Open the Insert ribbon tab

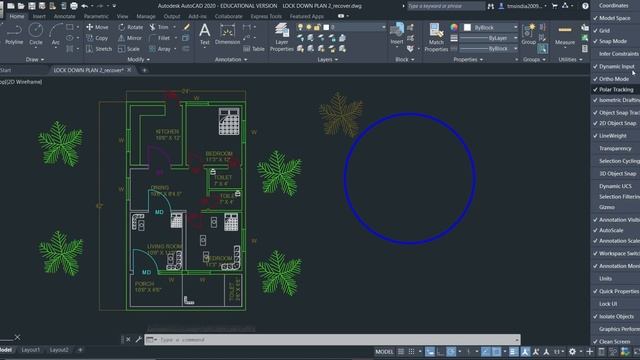pyautogui.click(x=39, y=16)
